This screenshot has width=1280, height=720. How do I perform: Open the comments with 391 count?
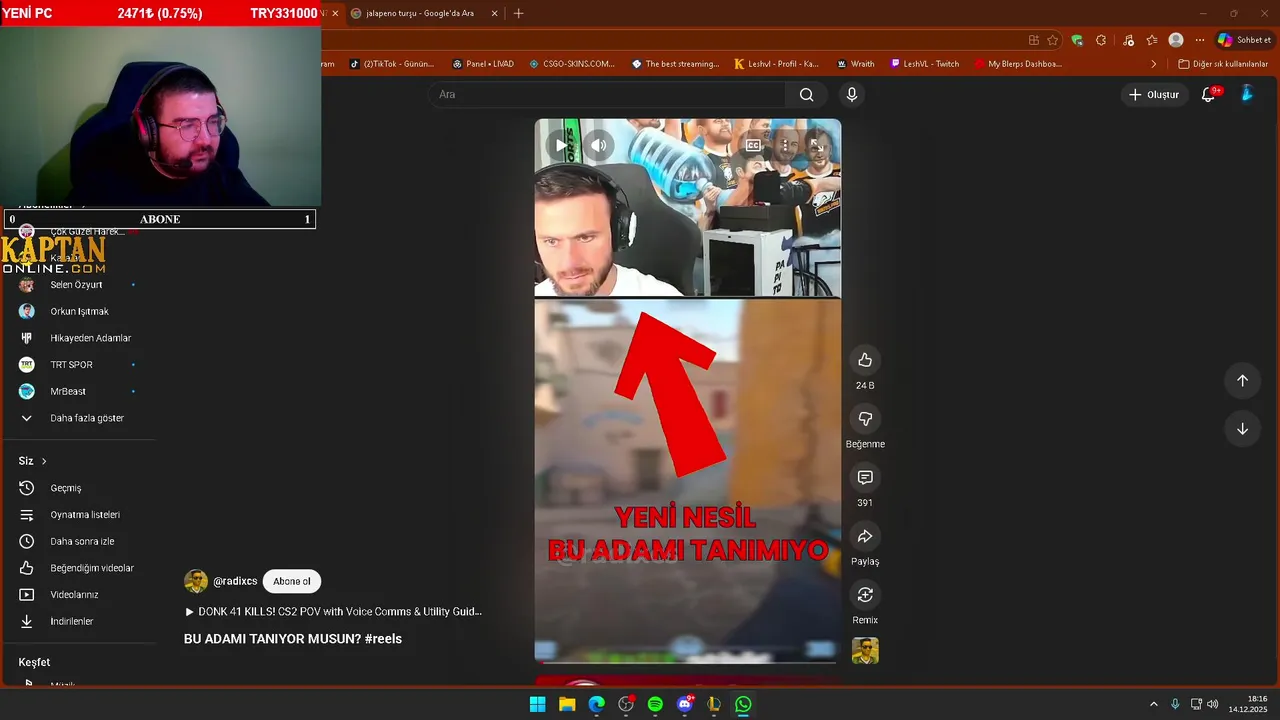(x=865, y=478)
